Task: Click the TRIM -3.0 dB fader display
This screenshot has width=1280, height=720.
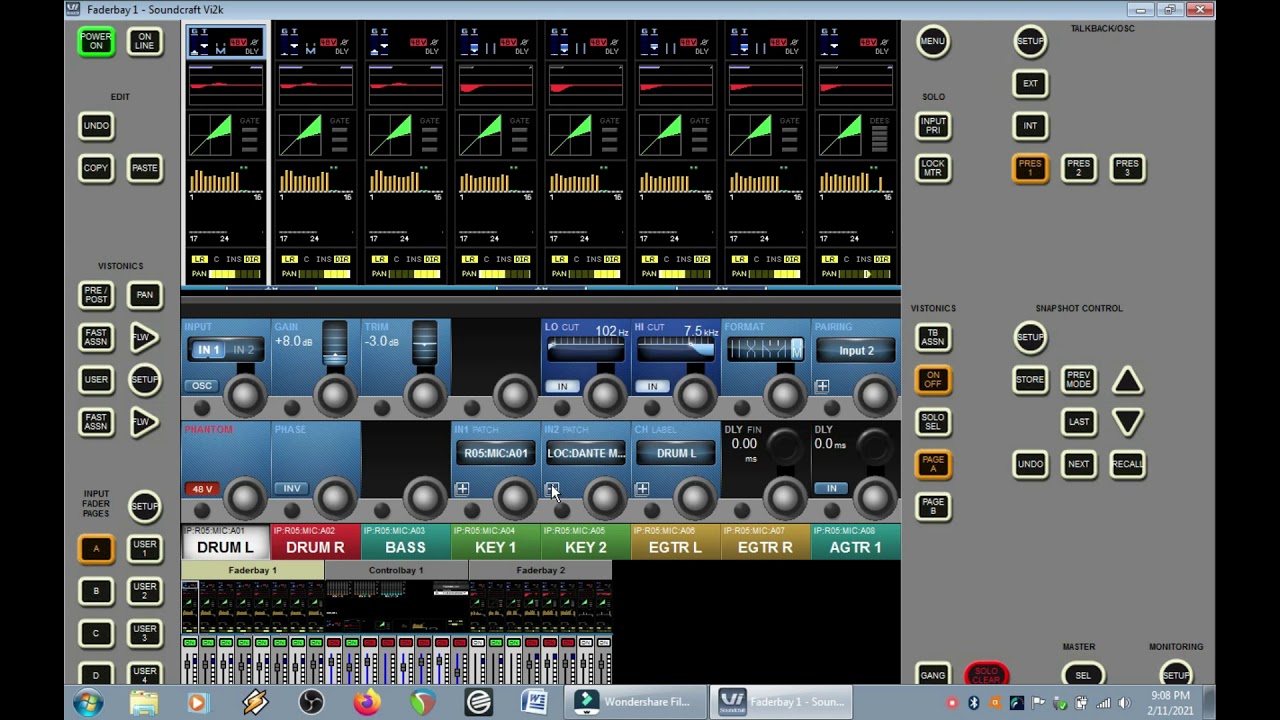Action: pos(424,343)
